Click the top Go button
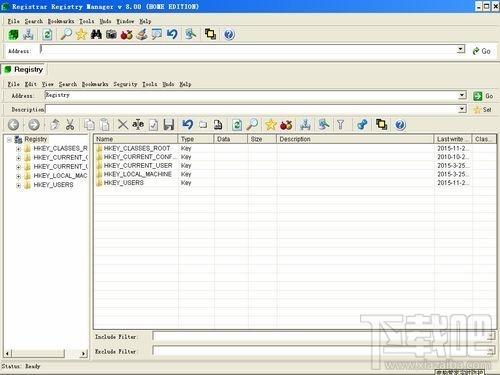The width and height of the screenshot is (500, 375). click(482, 51)
